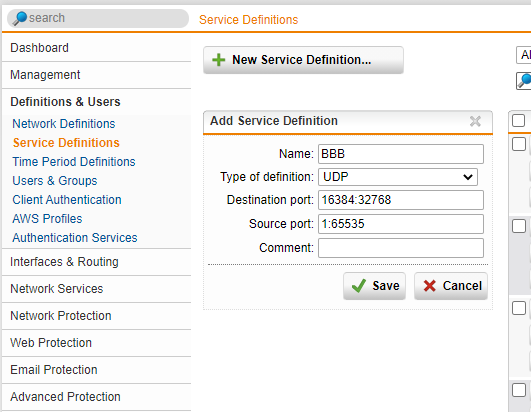
Task: Open the filter dropdown at top right
Action: coord(524,55)
